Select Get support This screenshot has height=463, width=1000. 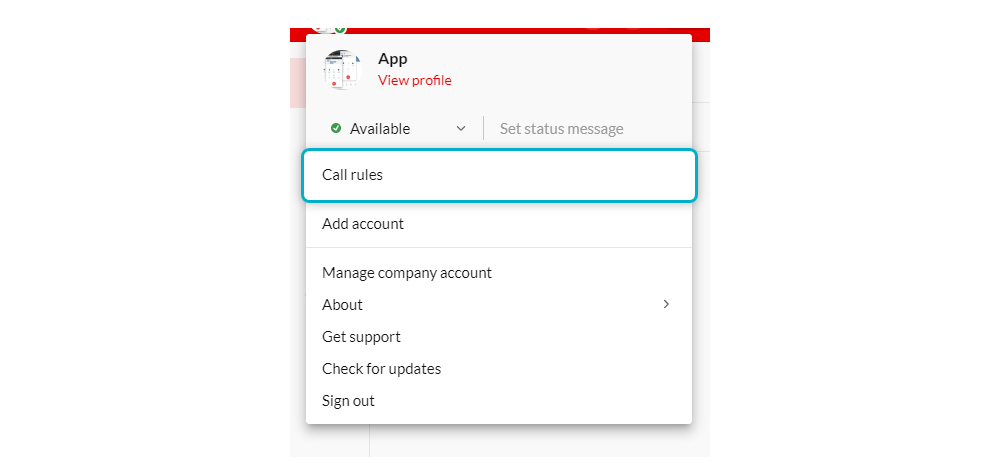coord(361,337)
